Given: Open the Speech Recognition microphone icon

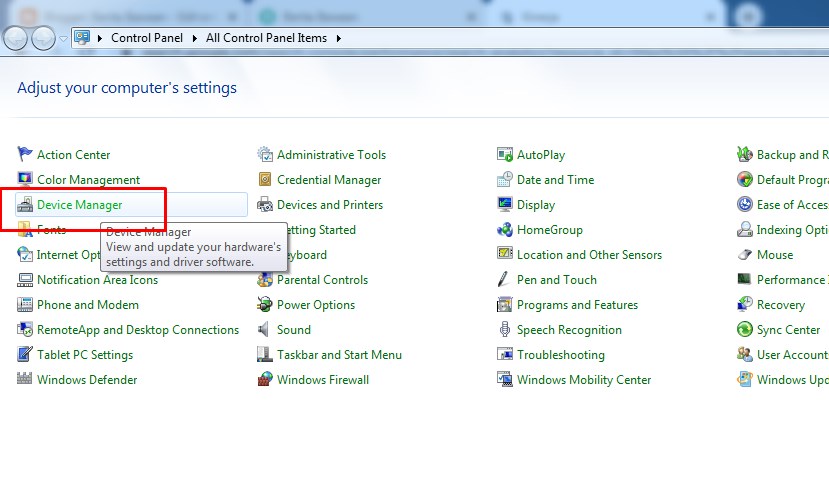Looking at the screenshot, I should coord(504,329).
